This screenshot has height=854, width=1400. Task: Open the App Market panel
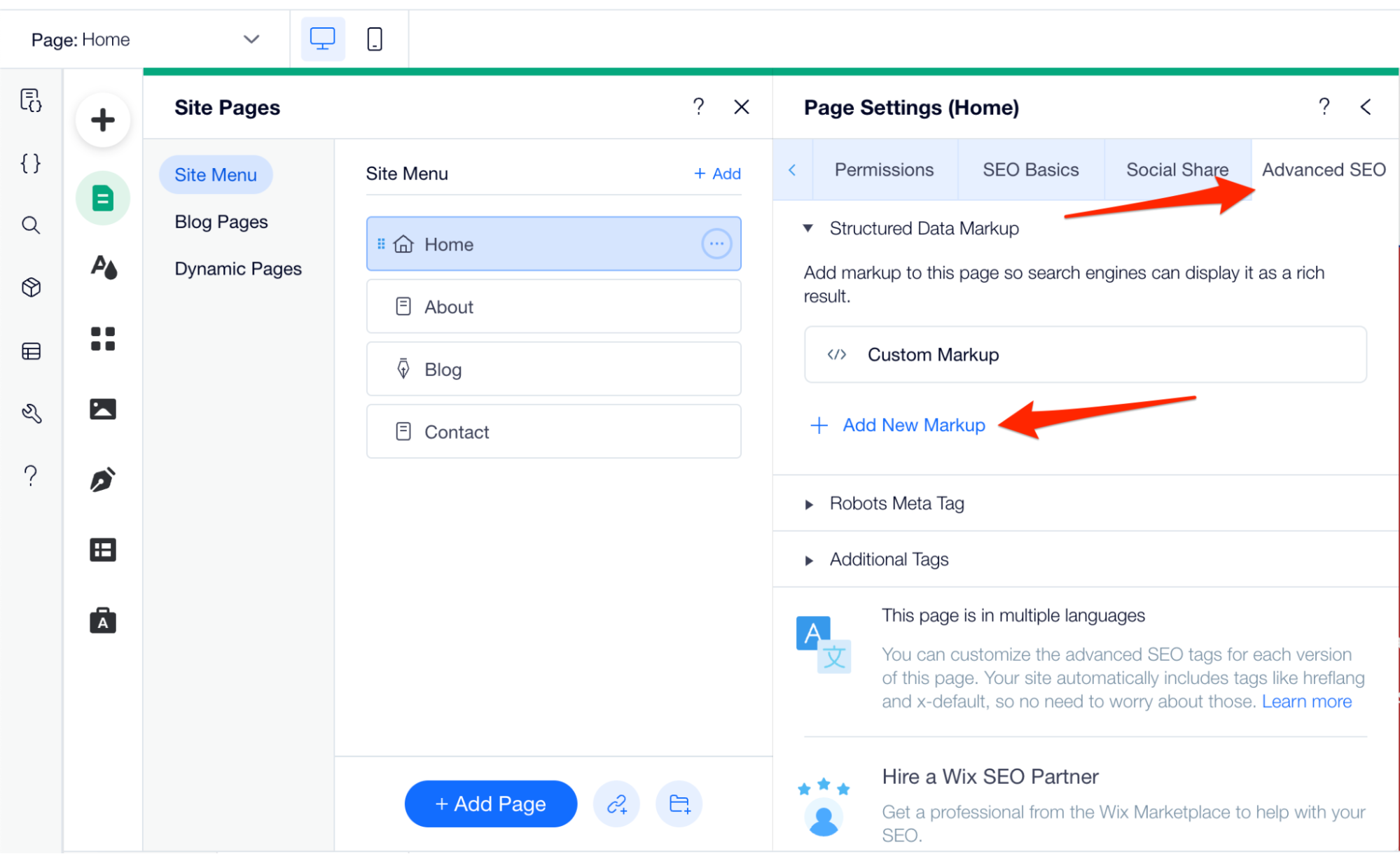tap(102, 339)
